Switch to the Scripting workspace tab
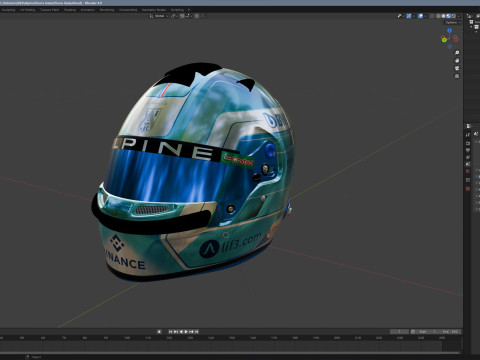The width and height of the screenshot is (480, 360). pyautogui.click(x=177, y=10)
